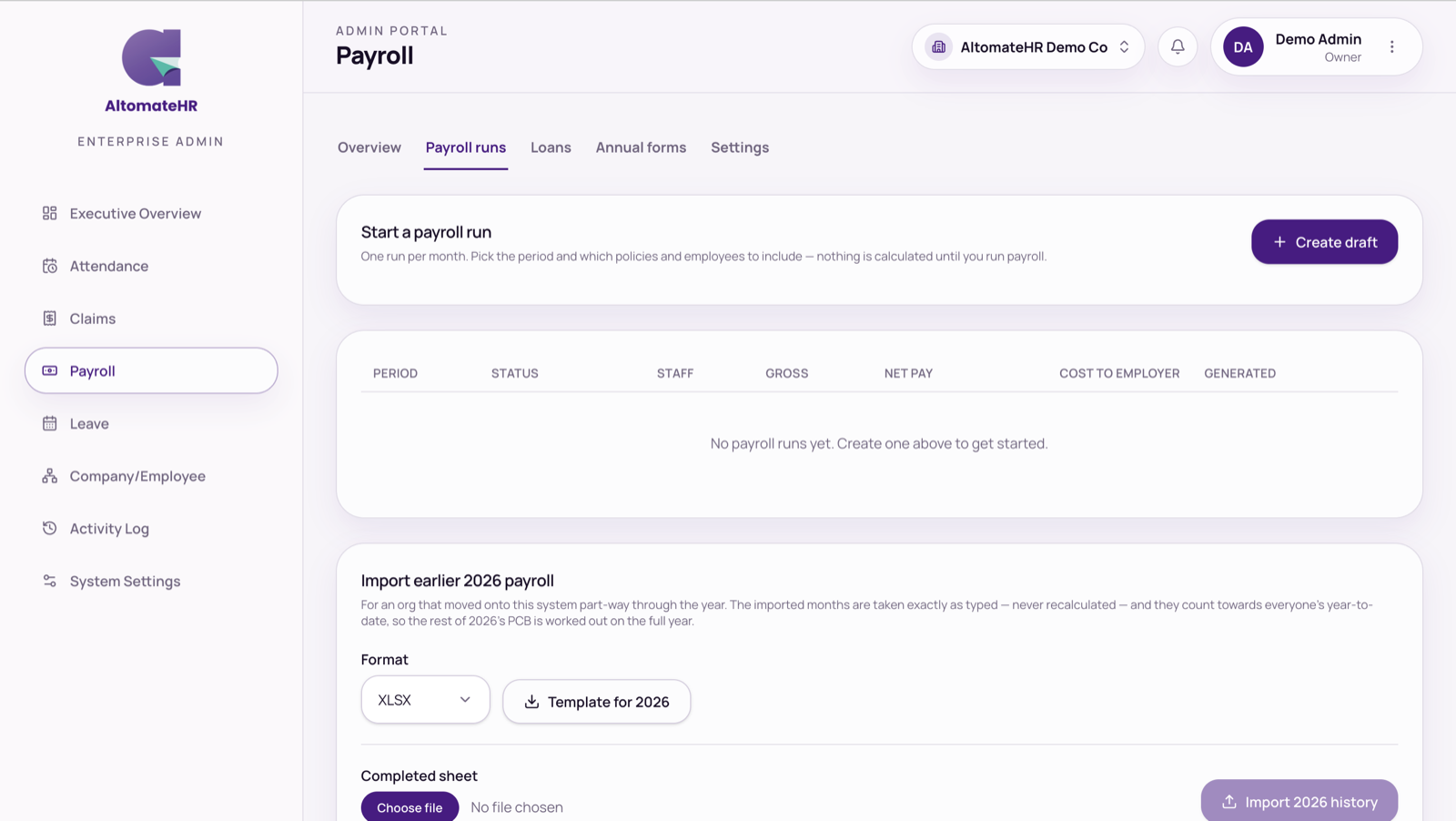This screenshot has width=1456, height=821.
Task: Click the Activity Log history icon
Action: point(50,528)
